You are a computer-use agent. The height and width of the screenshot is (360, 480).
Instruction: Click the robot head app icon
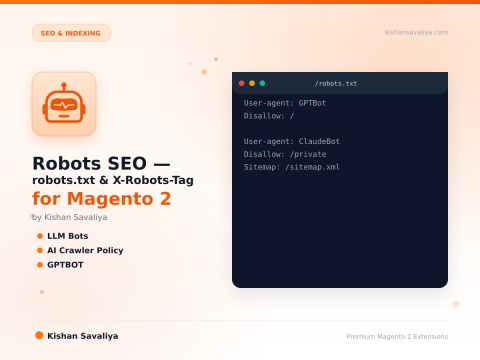(x=64, y=104)
